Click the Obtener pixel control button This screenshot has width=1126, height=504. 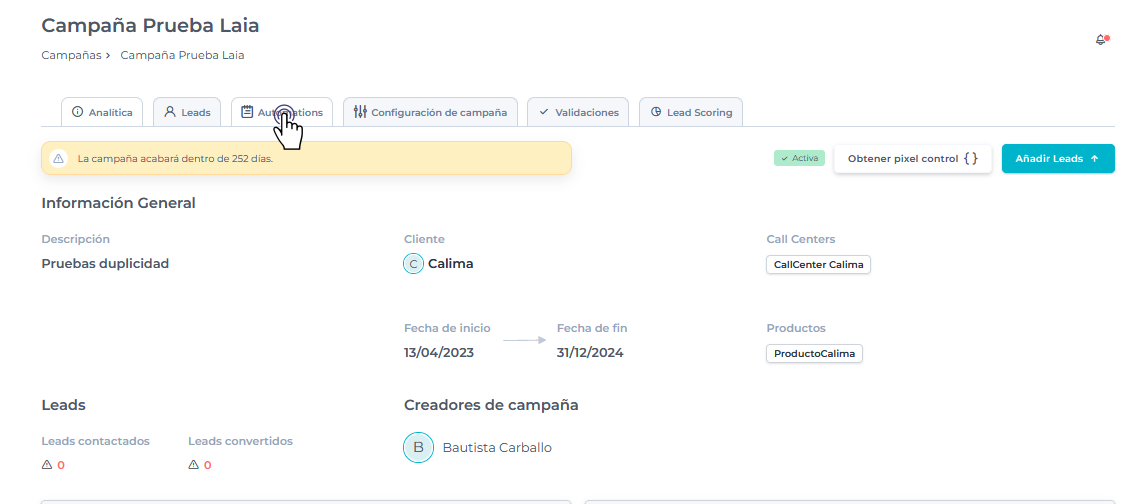click(x=912, y=158)
